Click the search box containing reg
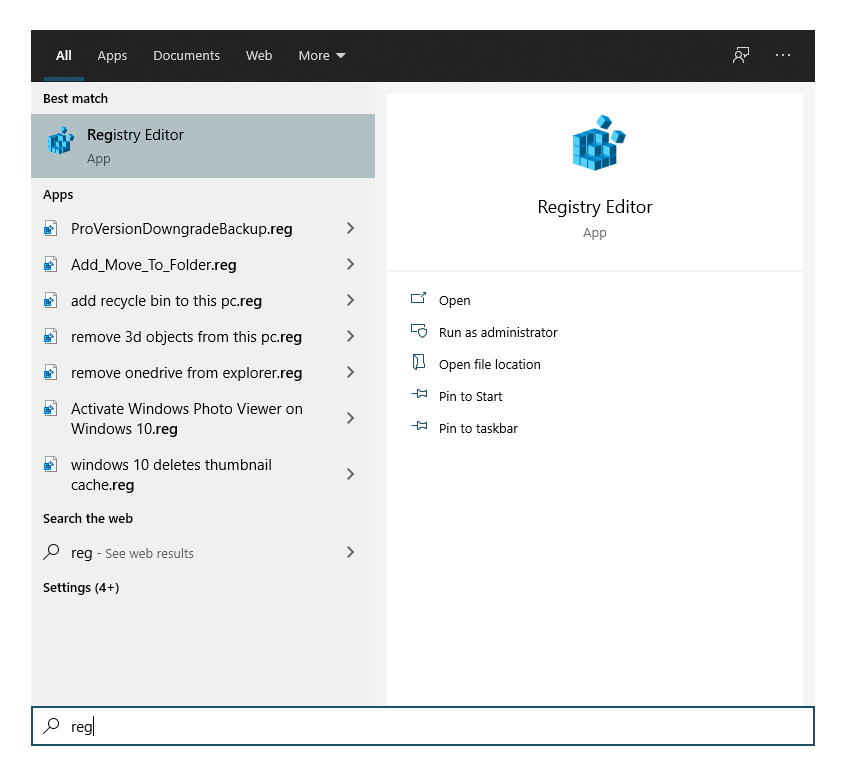 pyautogui.click(x=423, y=726)
